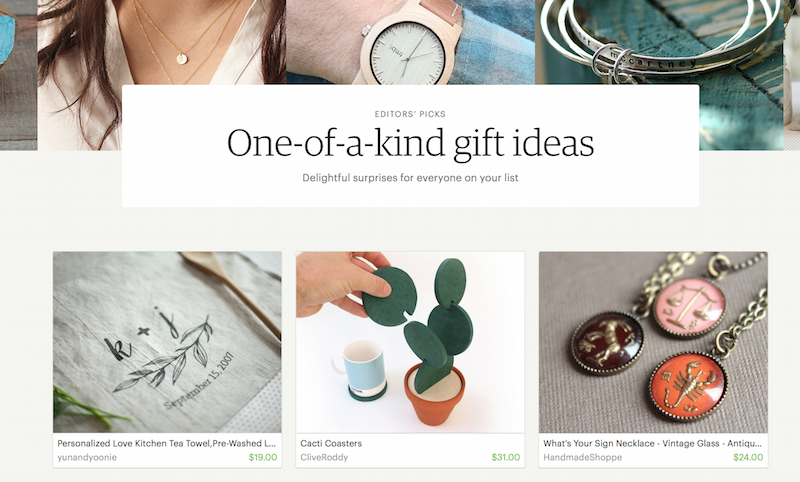Select the wooden watch banner photo

(410, 42)
